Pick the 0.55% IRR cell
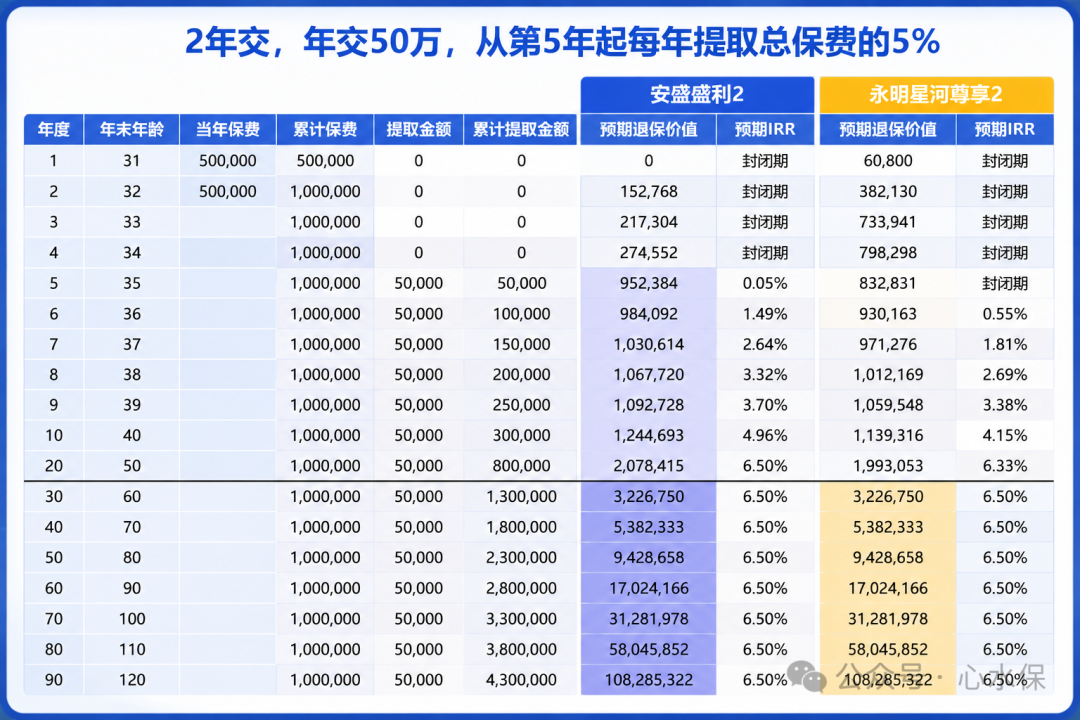Screen dimensions: 1080x720 coord(1004,314)
